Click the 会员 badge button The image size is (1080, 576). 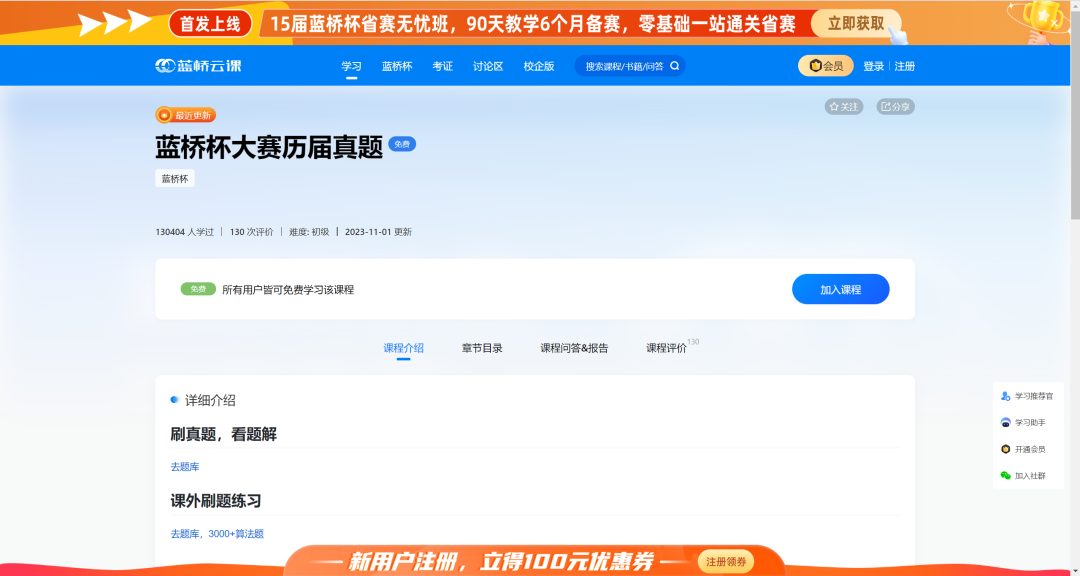825,66
